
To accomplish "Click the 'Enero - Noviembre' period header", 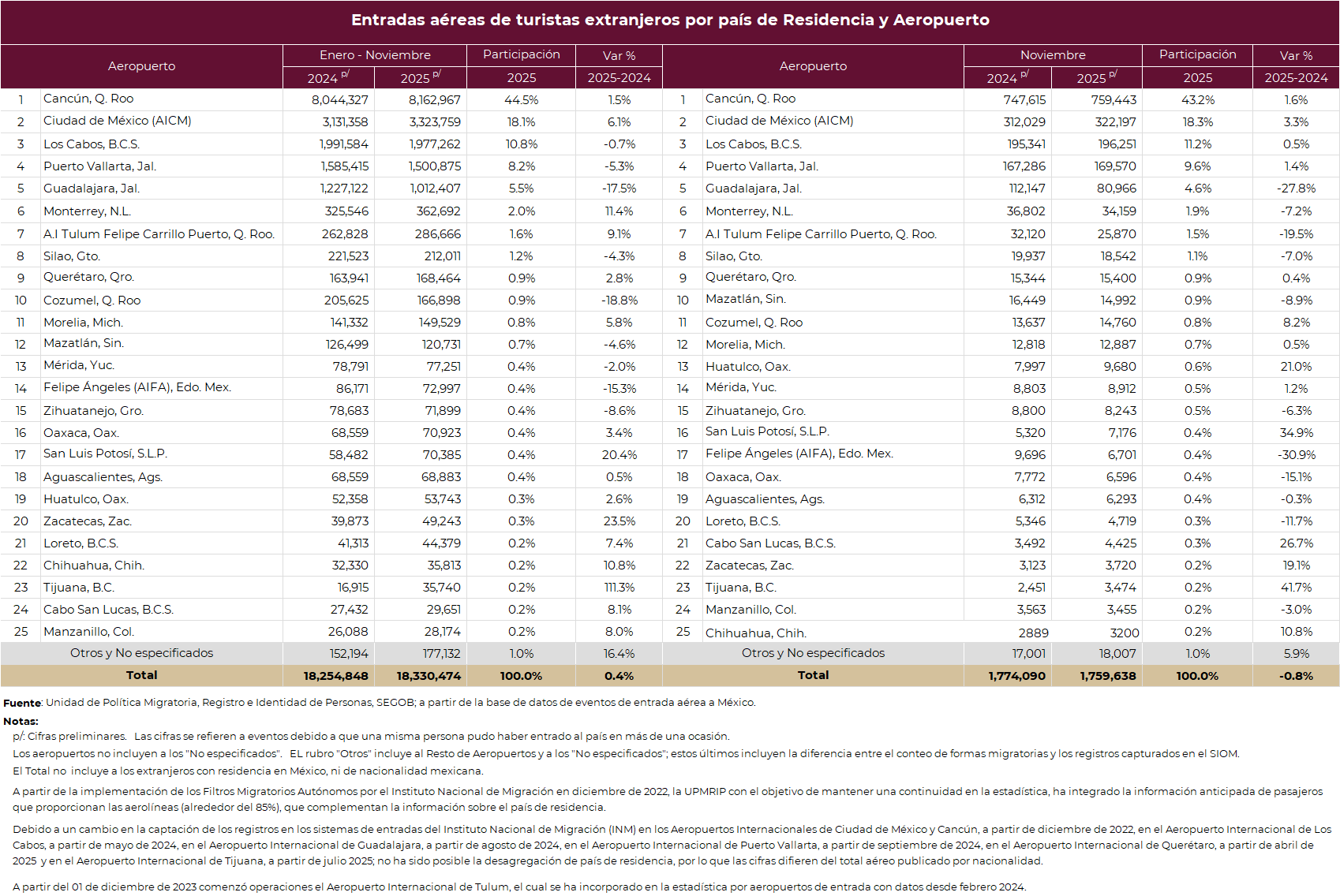I will [x=375, y=55].
